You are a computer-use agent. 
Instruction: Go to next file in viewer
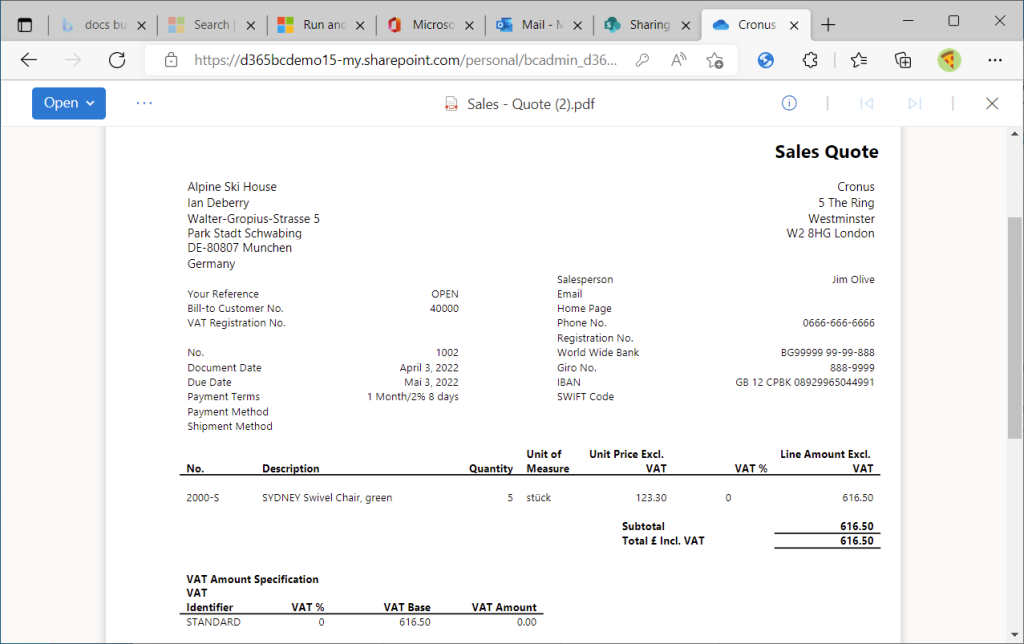914,103
